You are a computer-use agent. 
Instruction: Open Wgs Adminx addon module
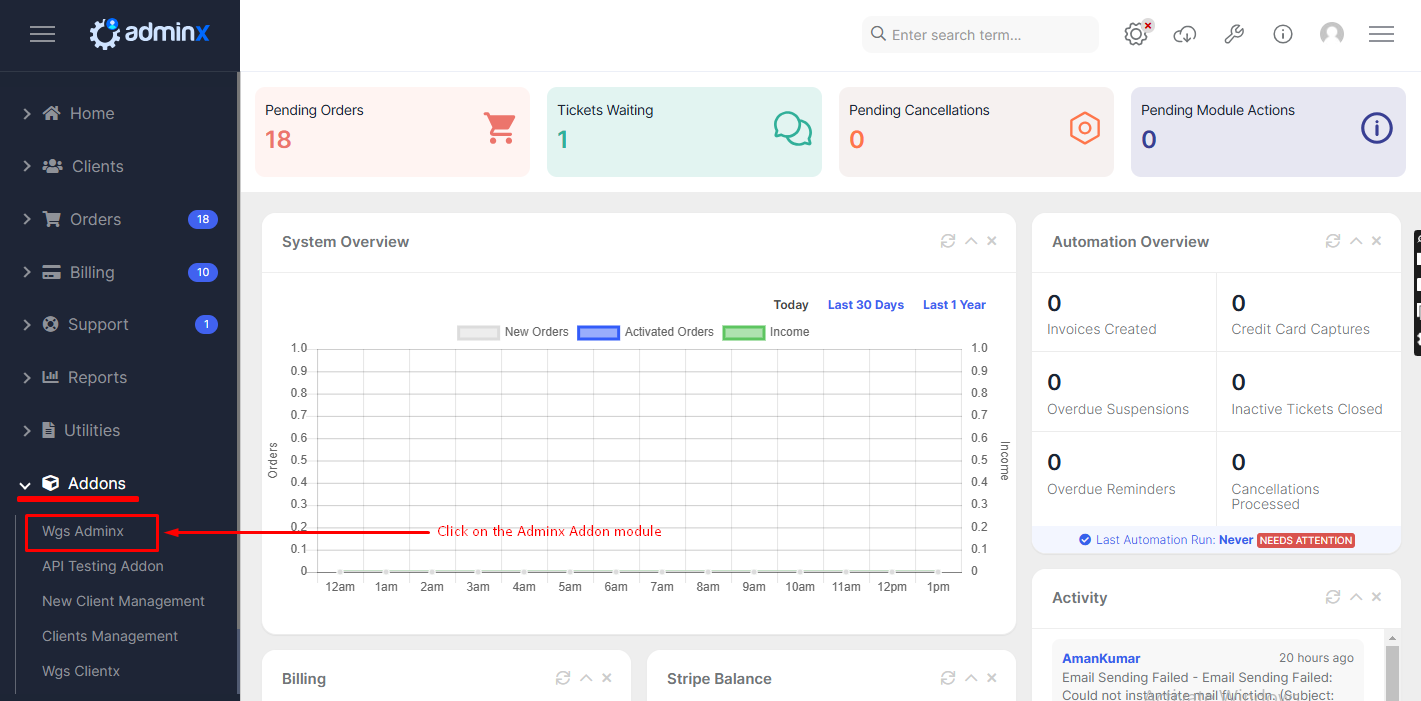[x=83, y=531]
